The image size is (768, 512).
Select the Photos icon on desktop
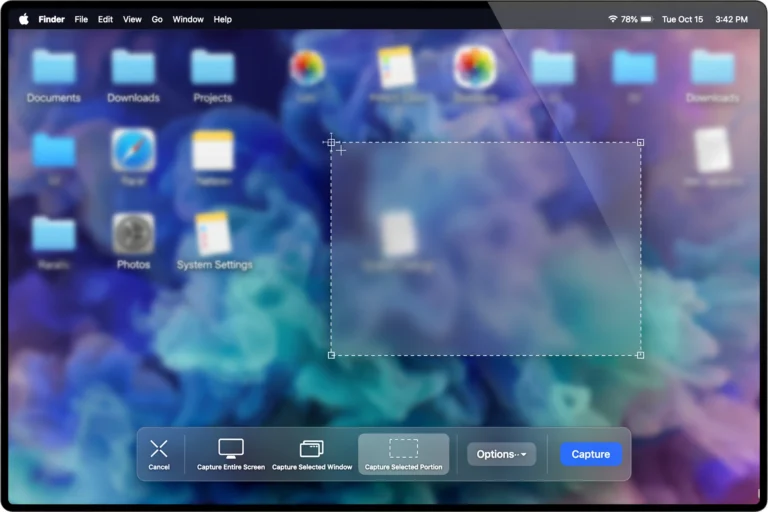(133, 234)
